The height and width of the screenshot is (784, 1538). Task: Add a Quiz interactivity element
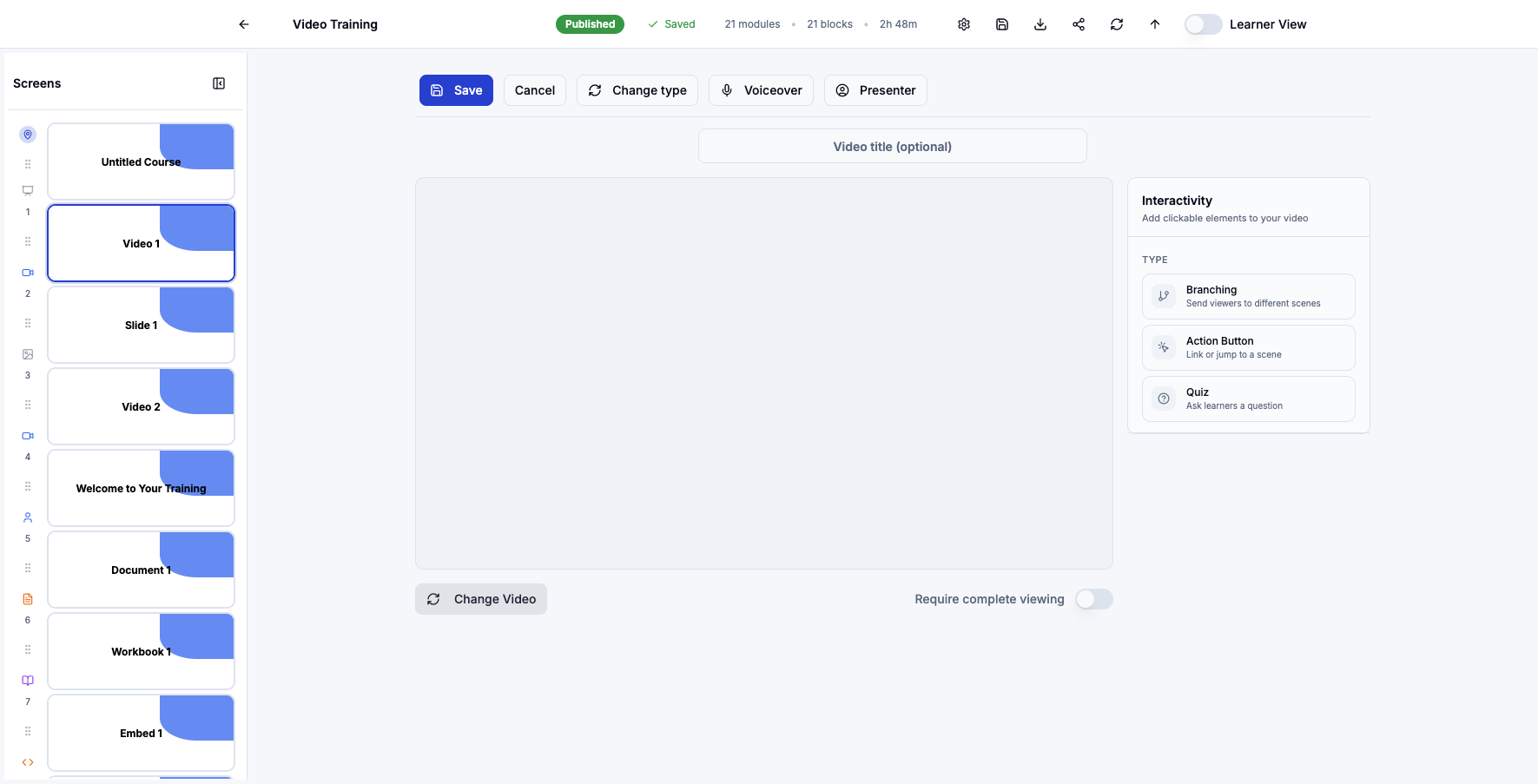pos(1248,398)
